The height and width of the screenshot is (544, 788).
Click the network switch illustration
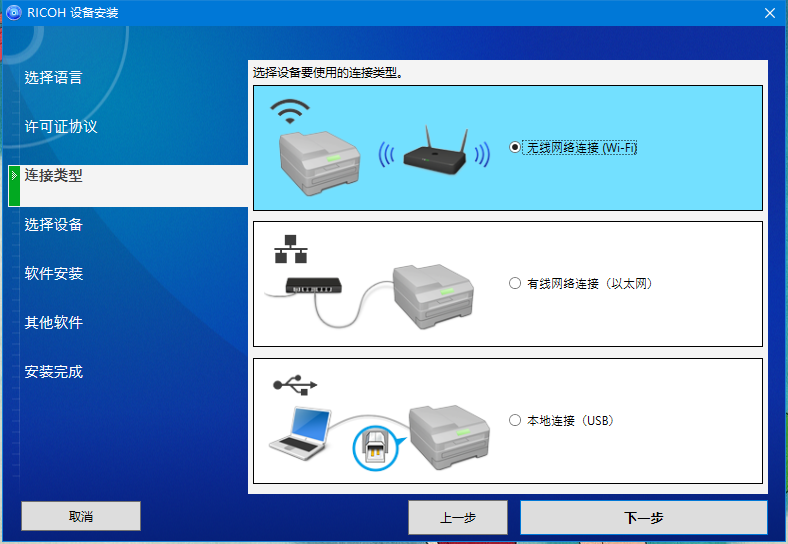(314, 286)
